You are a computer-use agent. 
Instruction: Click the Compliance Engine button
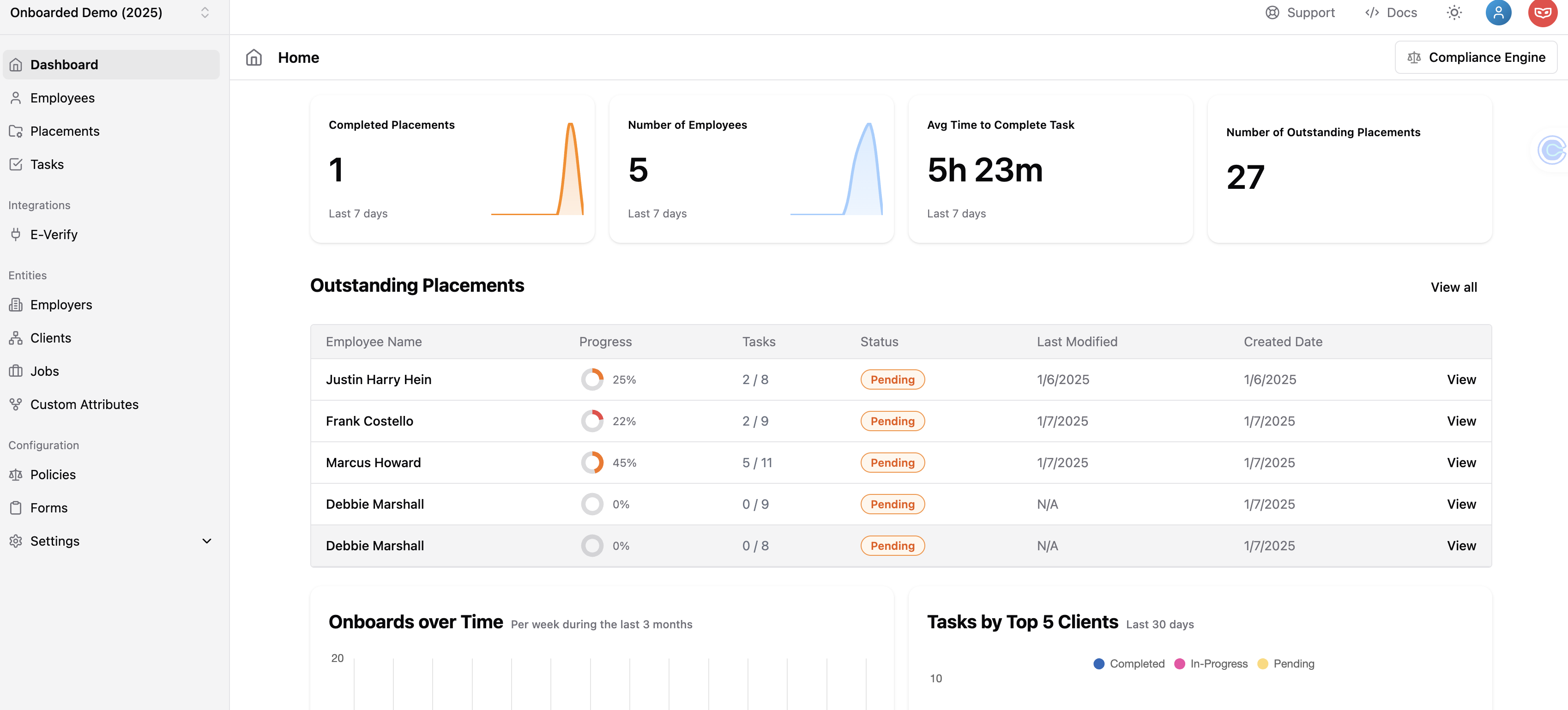(x=1476, y=57)
